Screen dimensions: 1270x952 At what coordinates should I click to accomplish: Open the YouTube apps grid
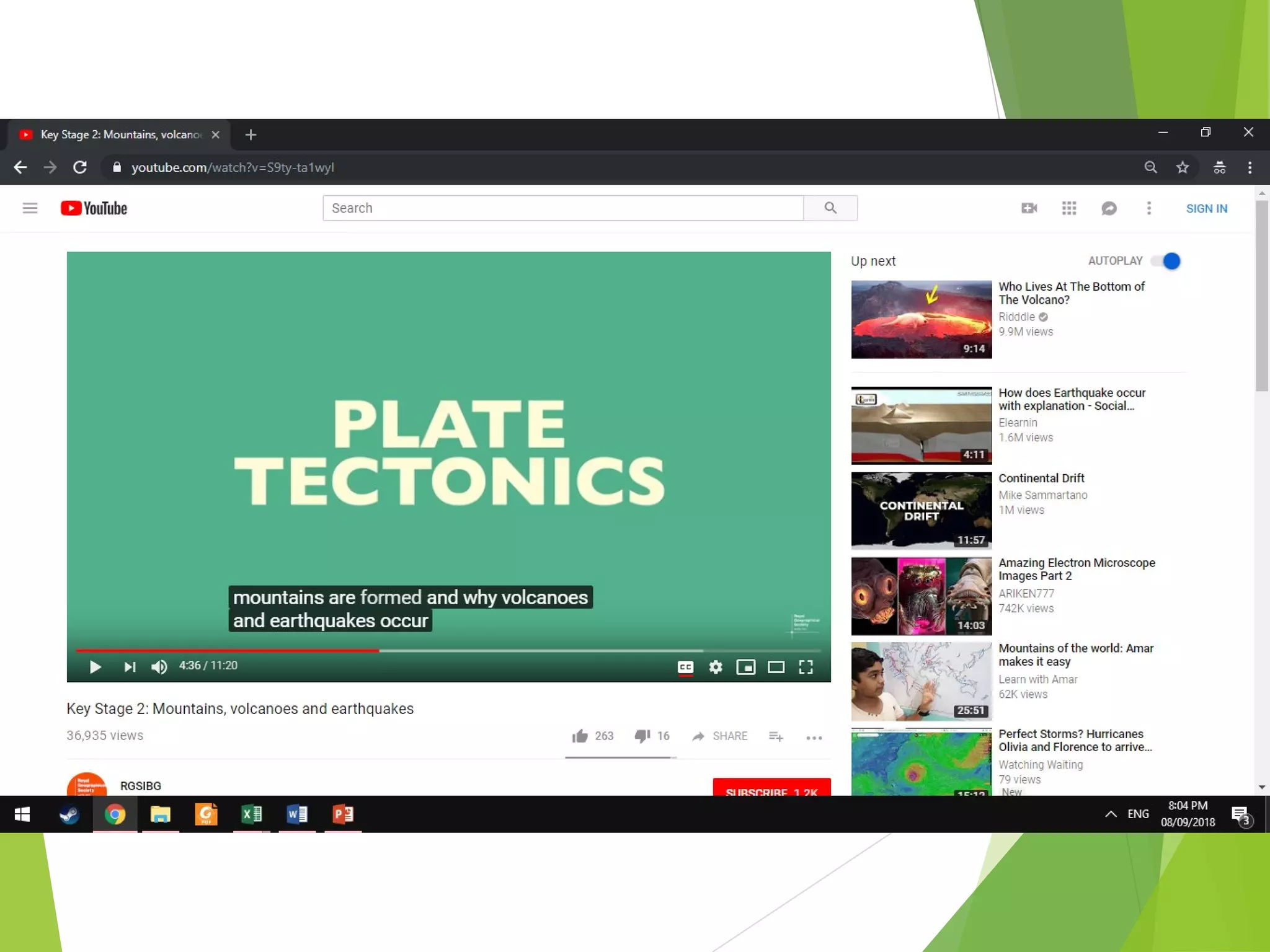point(1068,208)
